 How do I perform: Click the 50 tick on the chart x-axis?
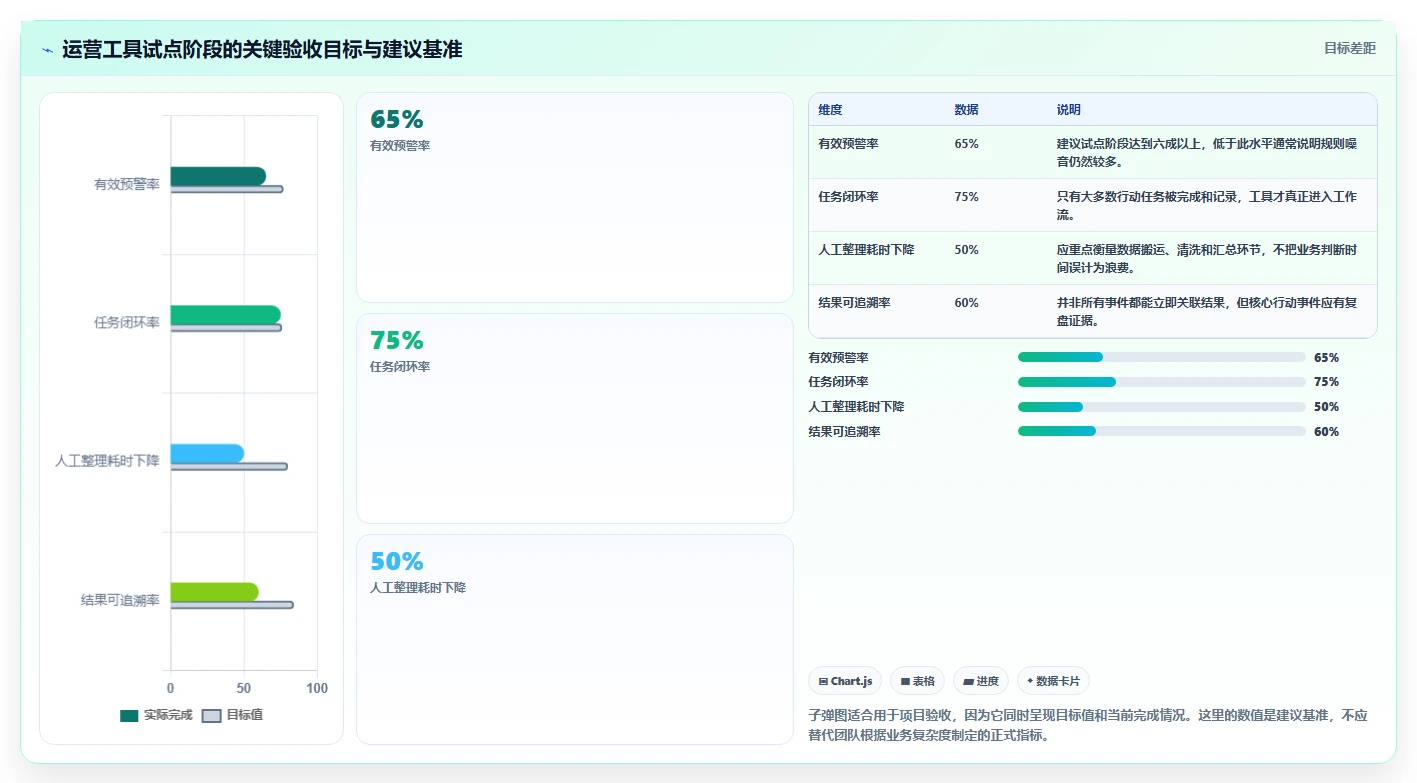coord(244,688)
